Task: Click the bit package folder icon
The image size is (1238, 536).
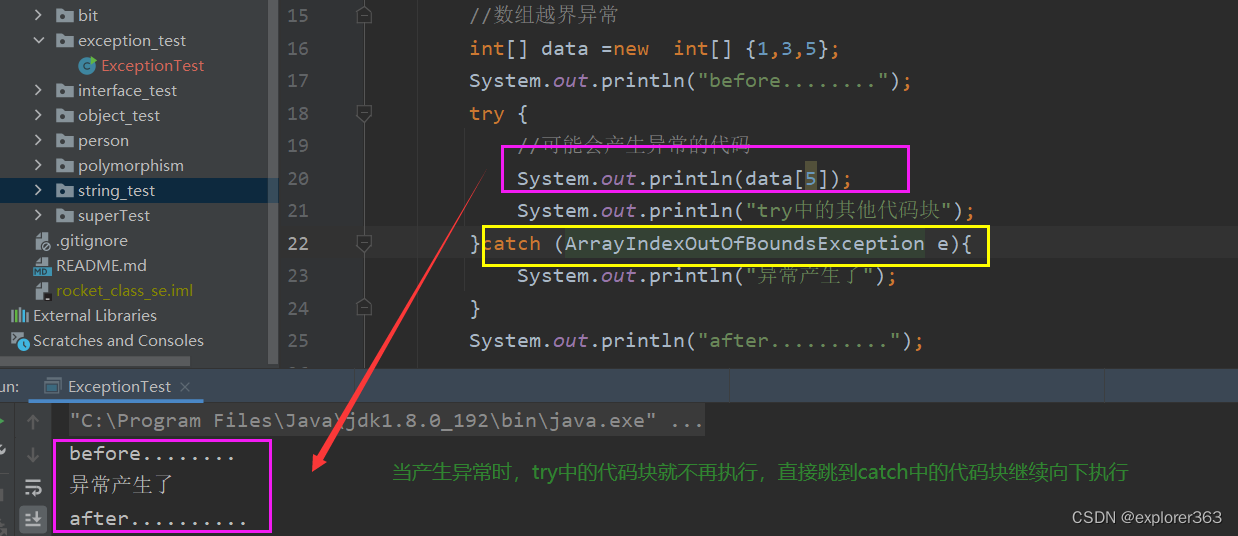Action: click(64, 16)
